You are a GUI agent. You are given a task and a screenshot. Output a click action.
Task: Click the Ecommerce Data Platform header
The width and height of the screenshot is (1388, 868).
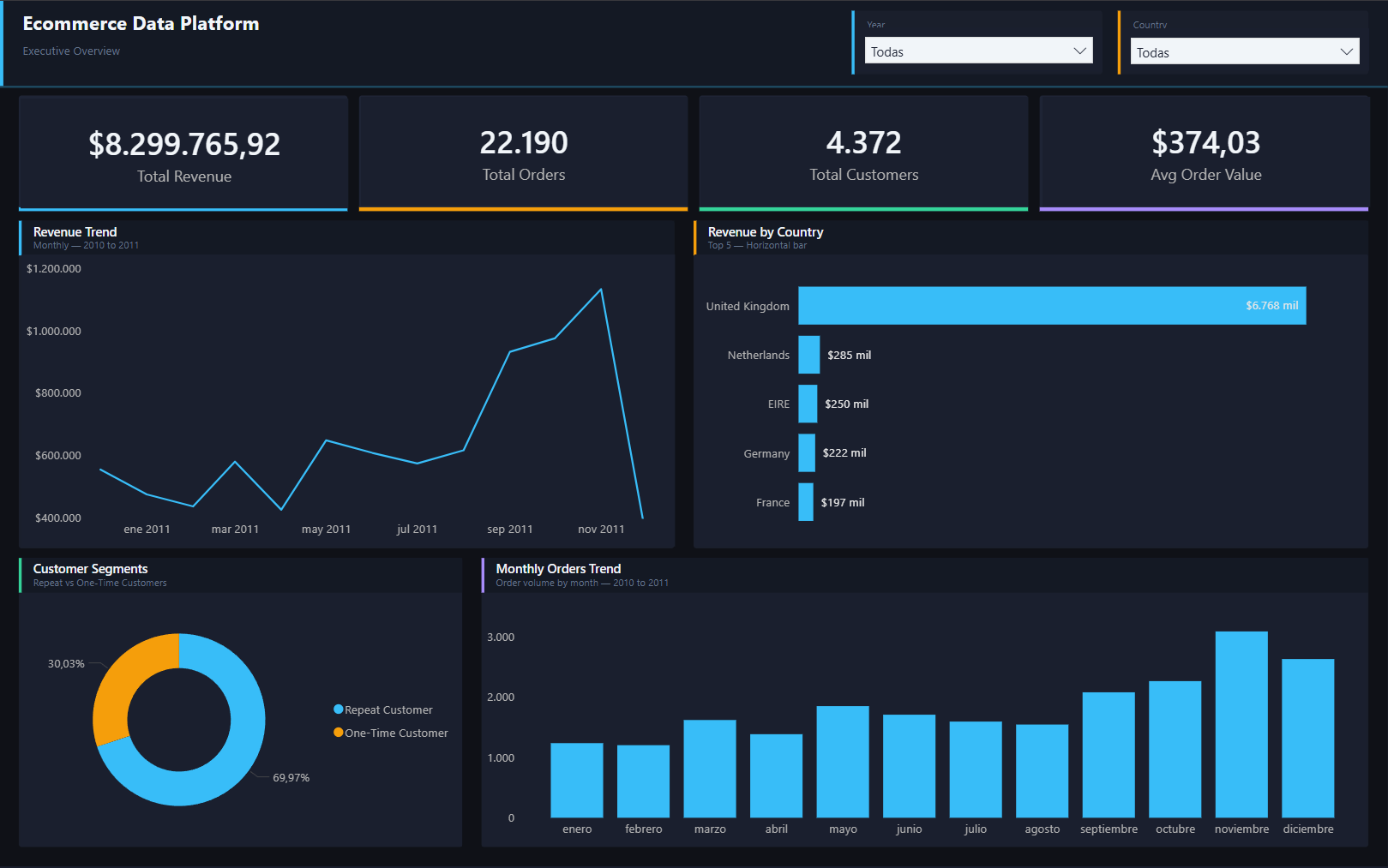click(x=141, y=23)
